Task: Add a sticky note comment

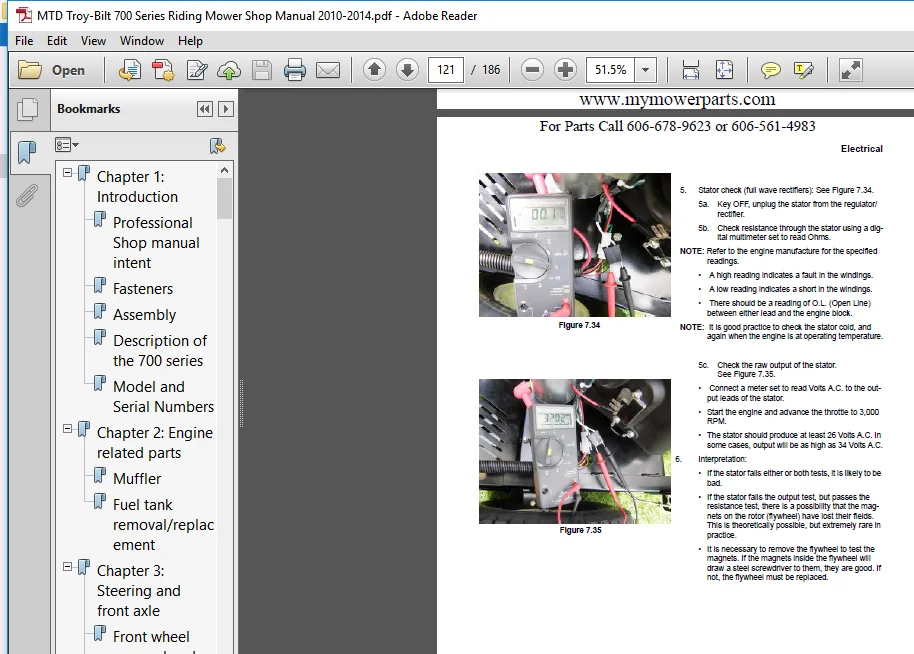Action: 771,70
